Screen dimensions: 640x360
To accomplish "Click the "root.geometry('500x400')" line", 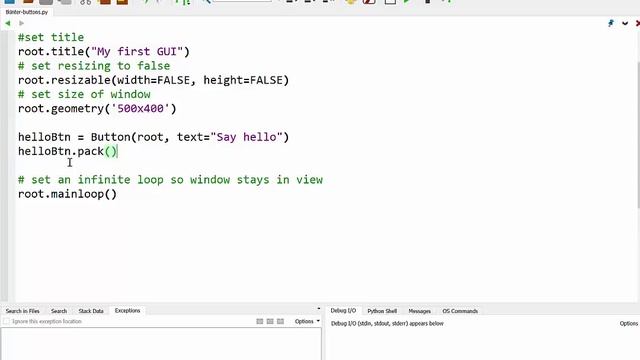I will [97, 109].
